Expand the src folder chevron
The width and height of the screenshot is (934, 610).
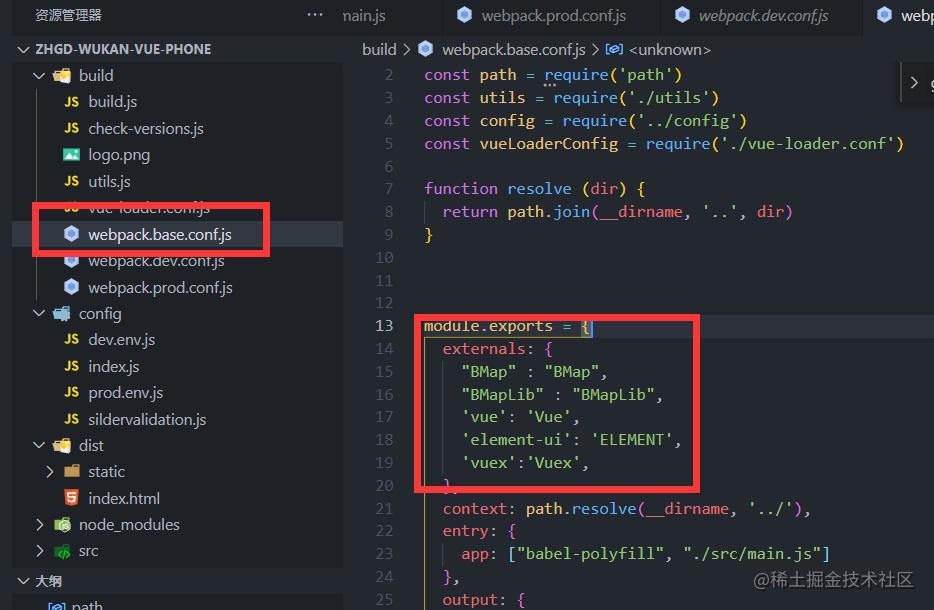[39, 551]
